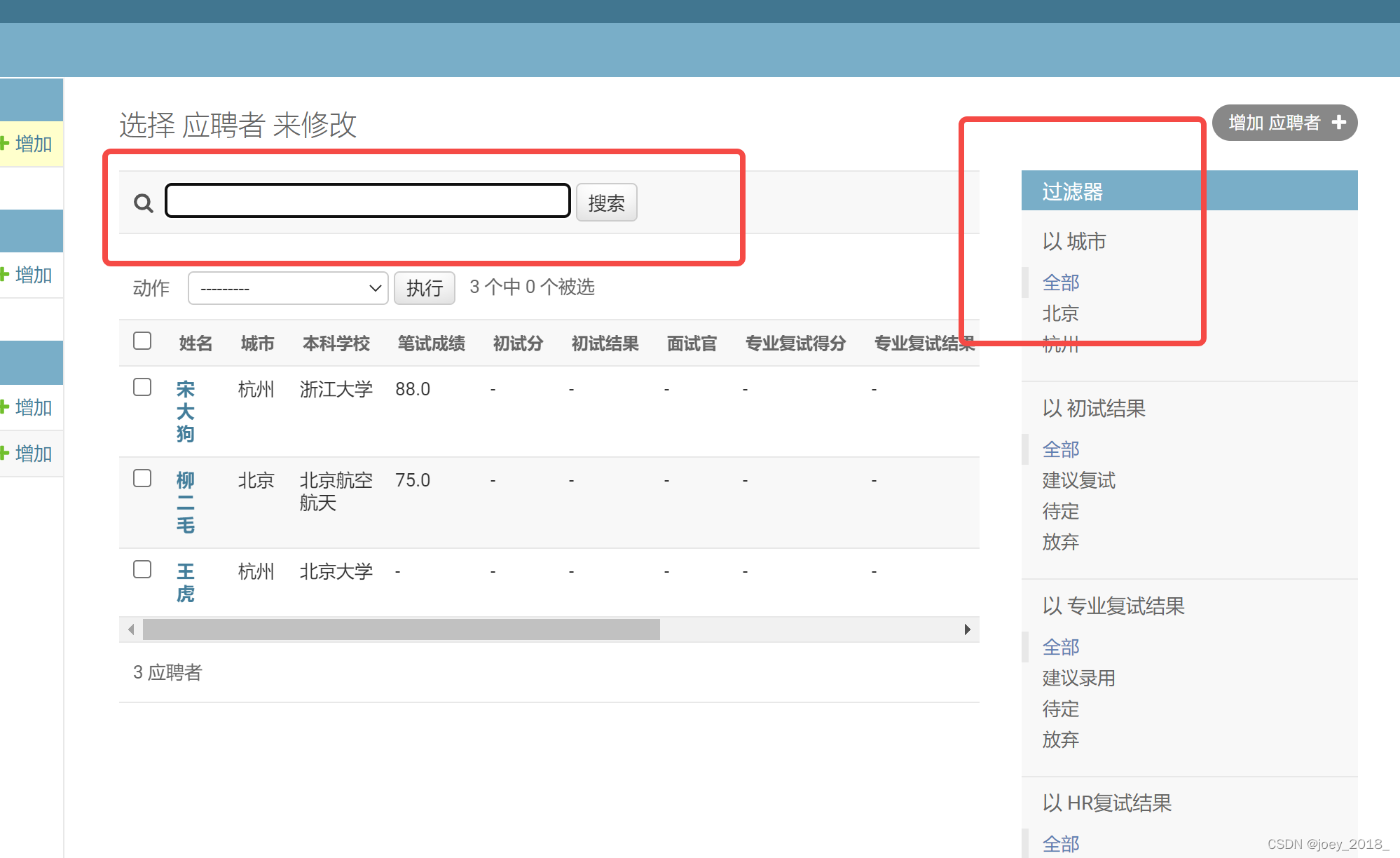1400x858 pixels.
Task: Open the 动作 action dropdown
Action: (288, 288)
